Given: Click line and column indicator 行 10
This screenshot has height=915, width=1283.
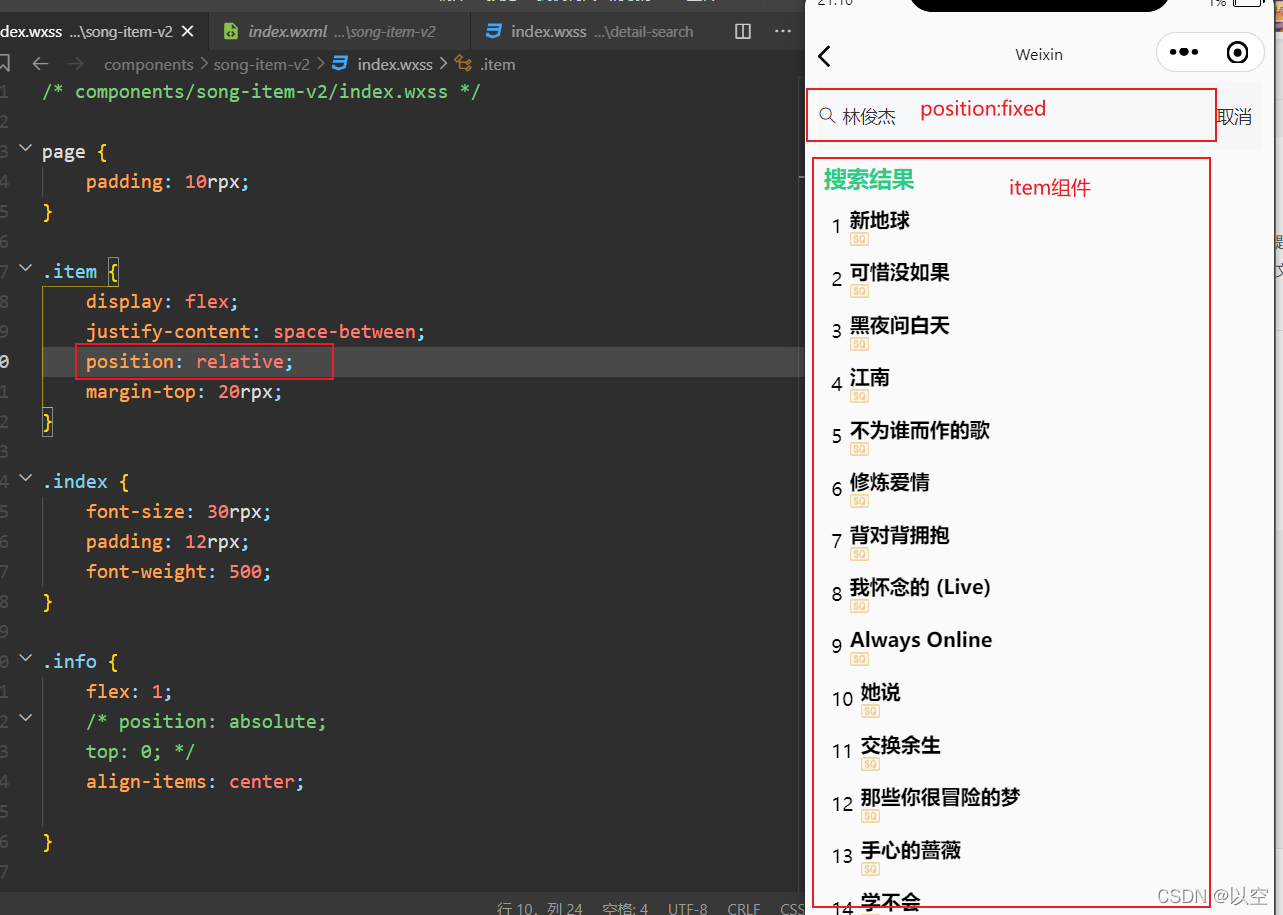Looking at the screenshot, I should tap(541, 908).
